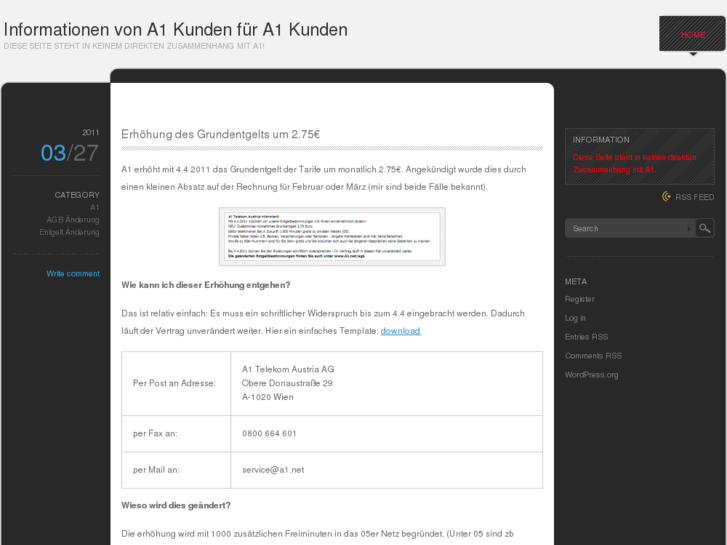
Task: Click the red disclaimer text in INFORMATION box
Action: 634,163
